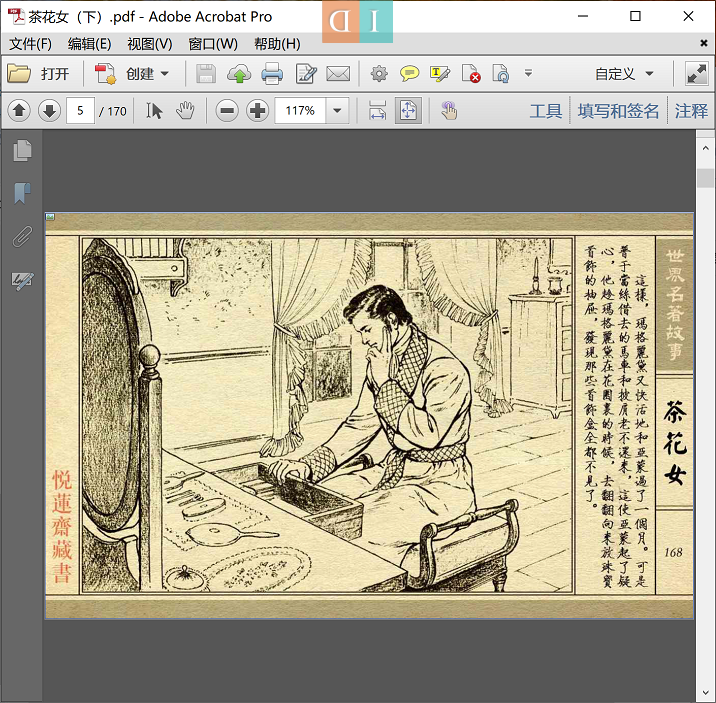This screenshot has width=716, height=703.
Task: Choose the Select text tool
Action: (154, 110)
